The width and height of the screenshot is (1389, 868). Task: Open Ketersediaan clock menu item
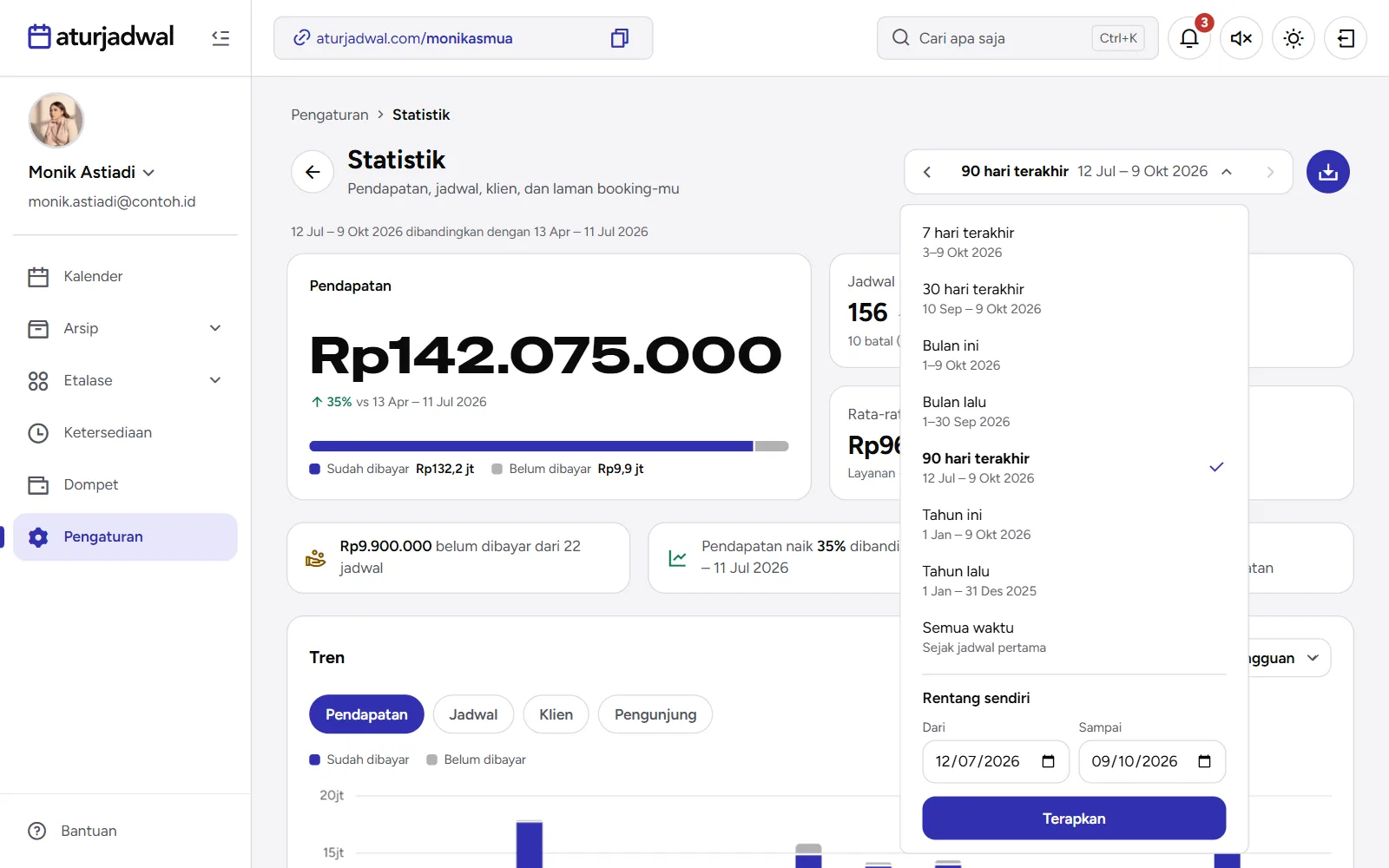(x=125, y=432)
